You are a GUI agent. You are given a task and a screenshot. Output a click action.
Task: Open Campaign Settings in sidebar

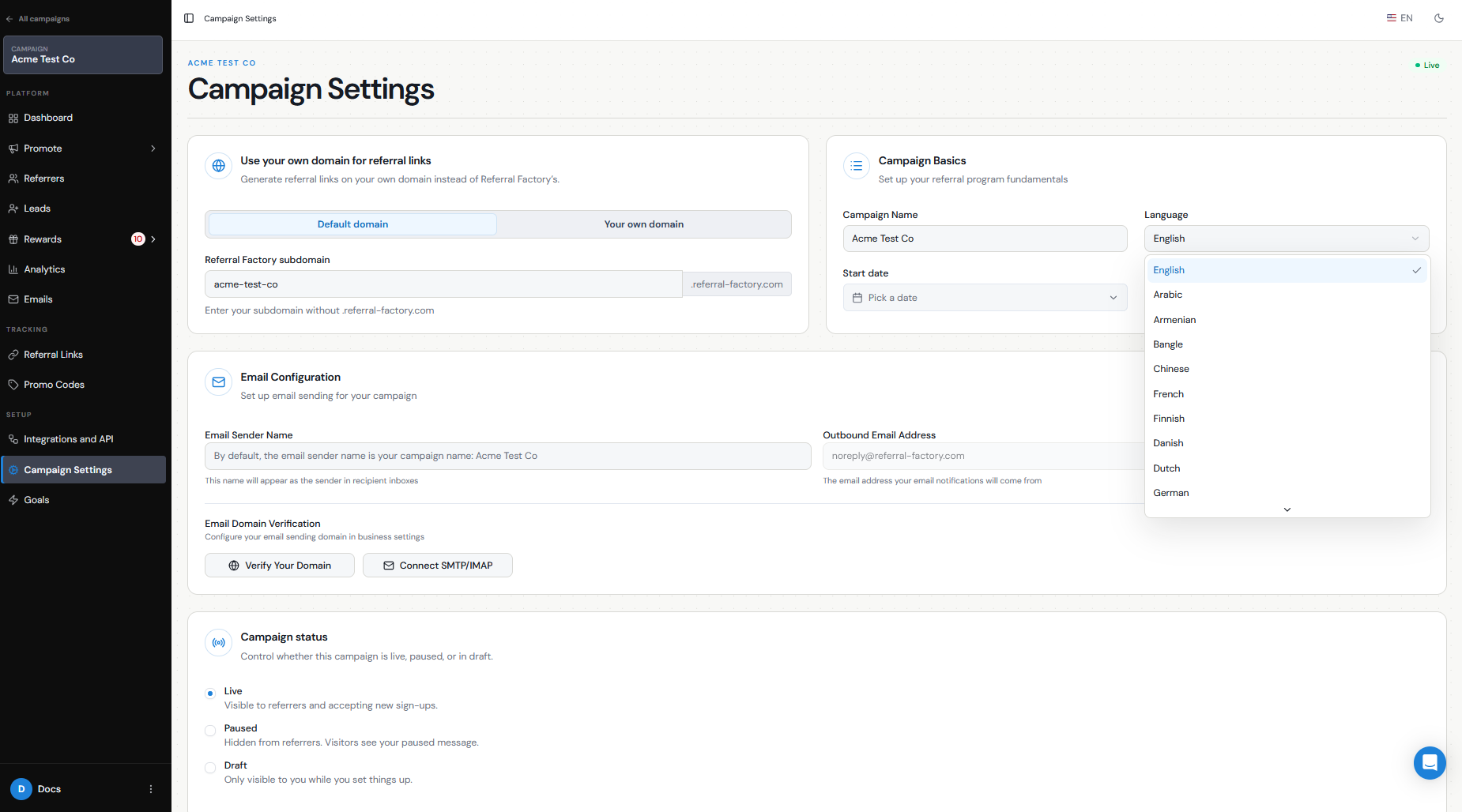[84, 470]
